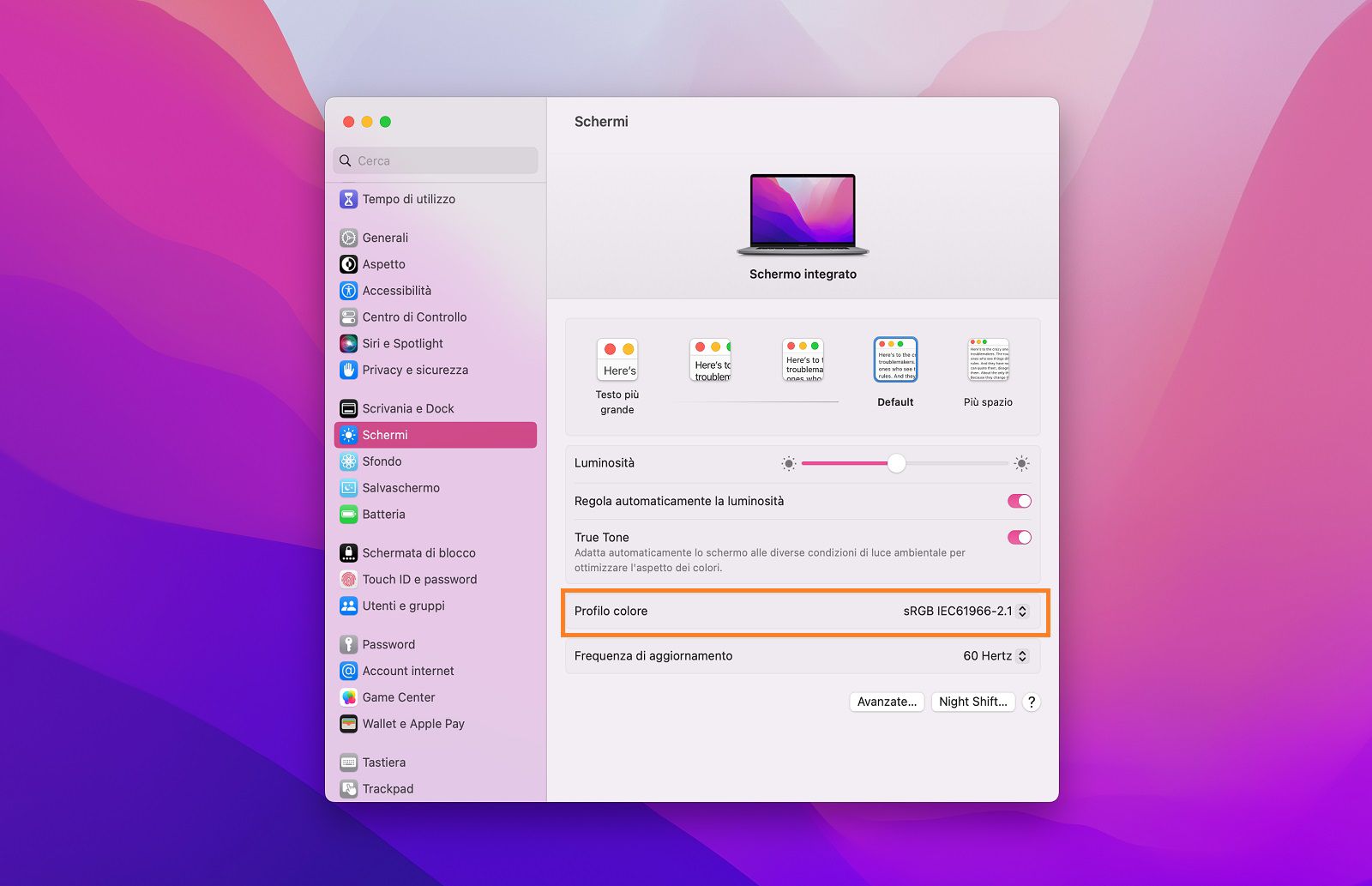The image size is (1372, 886).
Task: Select the Più spazio resolution thumbnail
Action: coord(988,359)
